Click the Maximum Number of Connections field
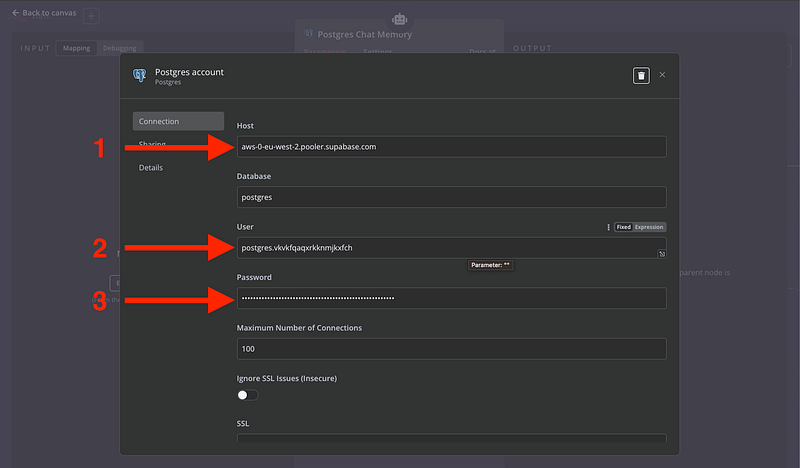 click(x=451, y=349)
